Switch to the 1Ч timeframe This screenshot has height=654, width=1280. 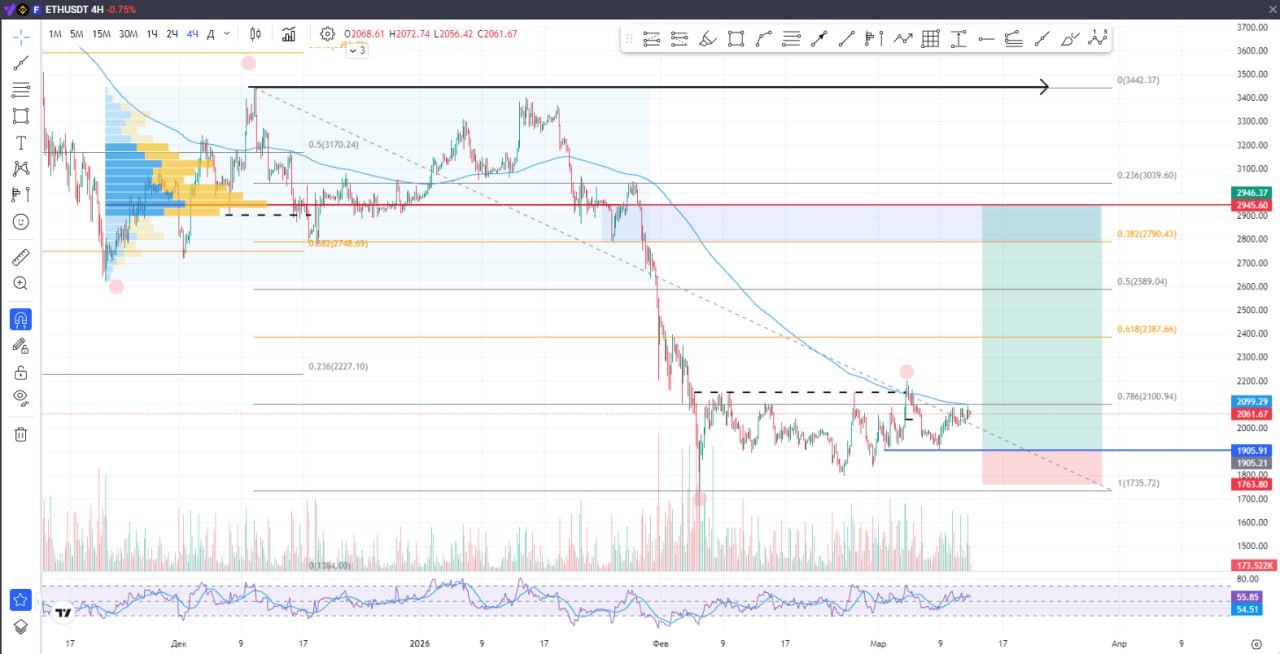pos(152,34)
